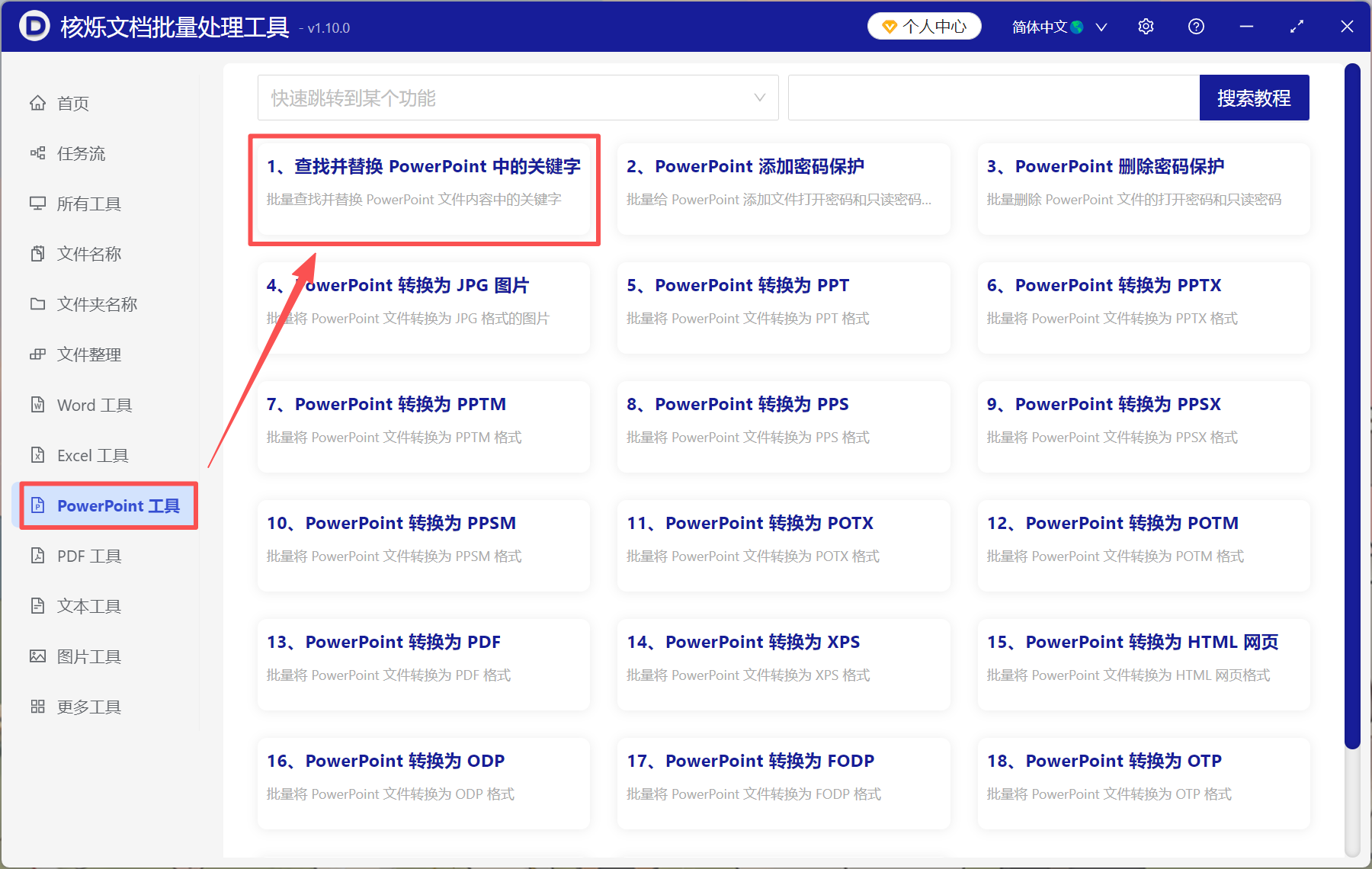The width and height of the screenshot is (1372, 869).
Task: Open 个人中心 personal center
Action: (924, 26)
